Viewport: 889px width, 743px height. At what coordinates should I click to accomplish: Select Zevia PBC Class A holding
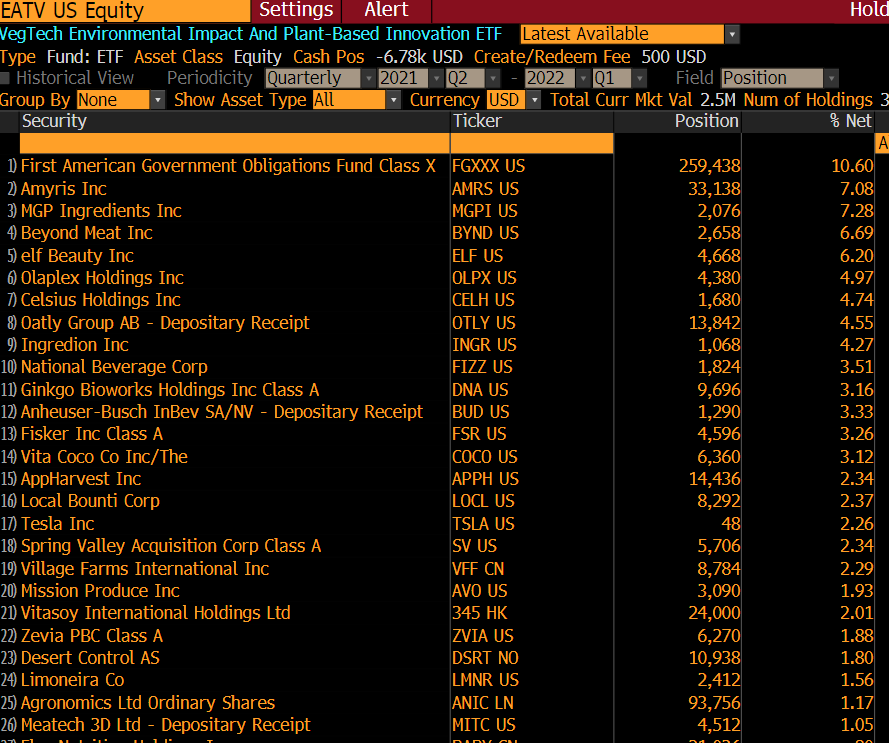(92, 635)
